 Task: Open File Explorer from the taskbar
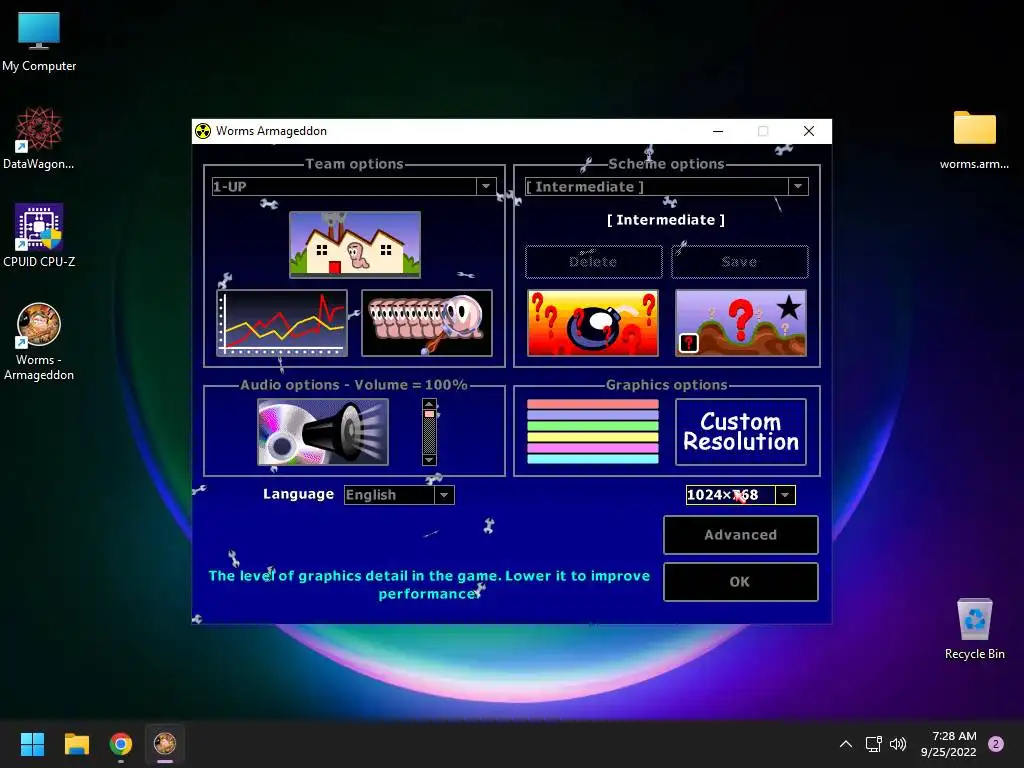coord(76,744)
